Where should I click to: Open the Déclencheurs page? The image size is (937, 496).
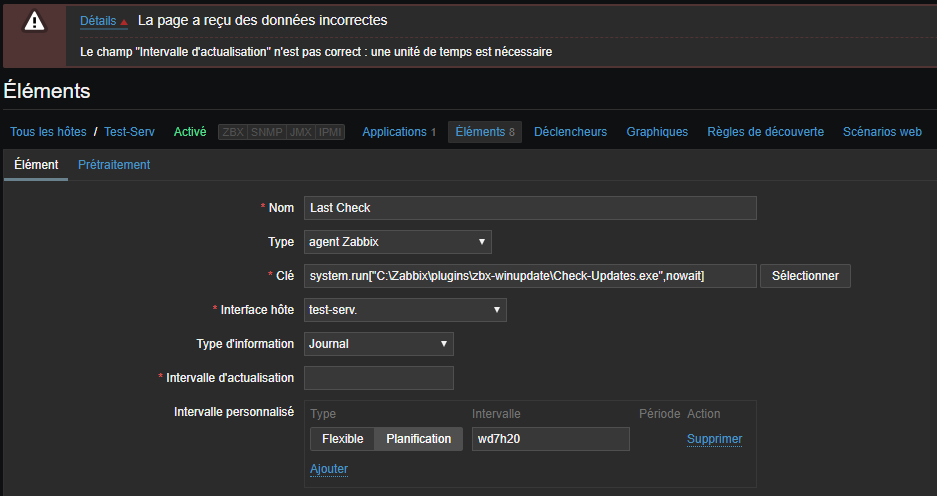570,132
